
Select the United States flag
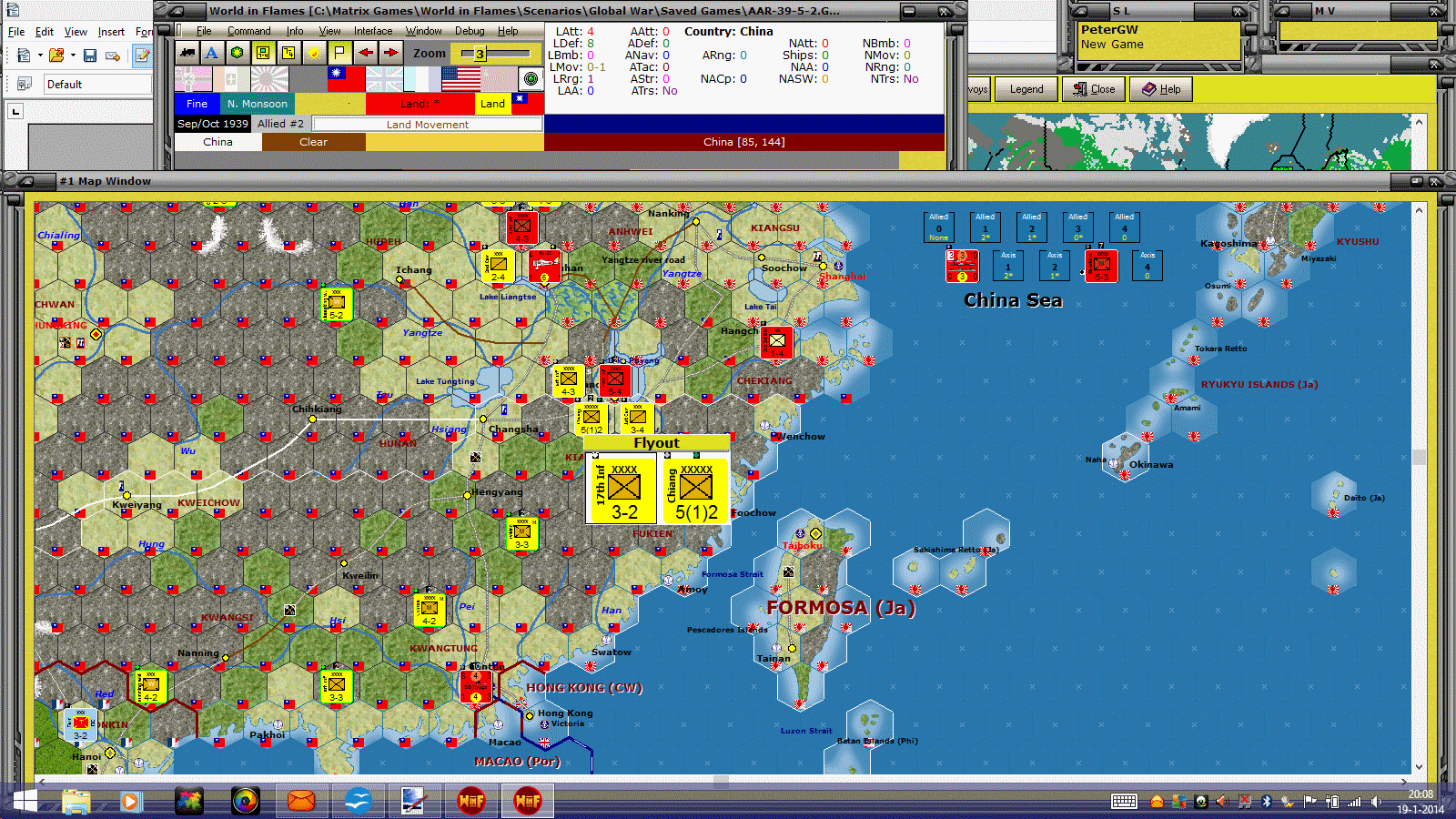(460, 79)
